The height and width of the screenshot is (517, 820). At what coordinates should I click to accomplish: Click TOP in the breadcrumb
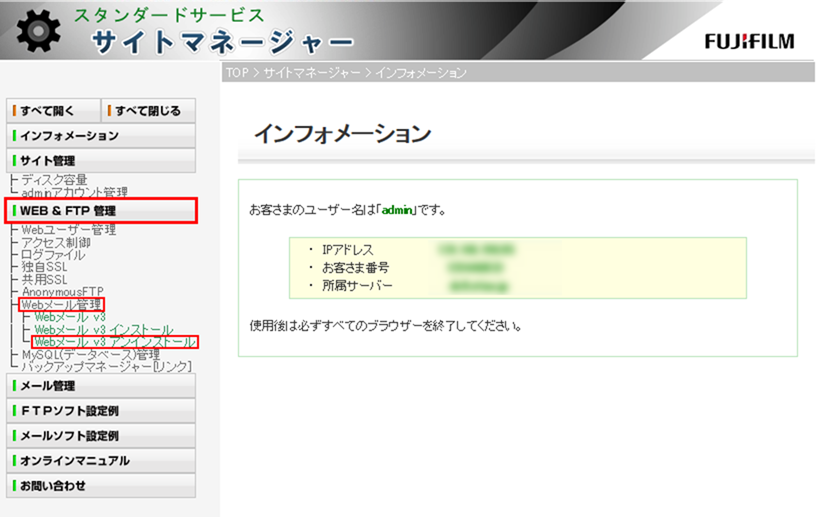pos(237,73)
